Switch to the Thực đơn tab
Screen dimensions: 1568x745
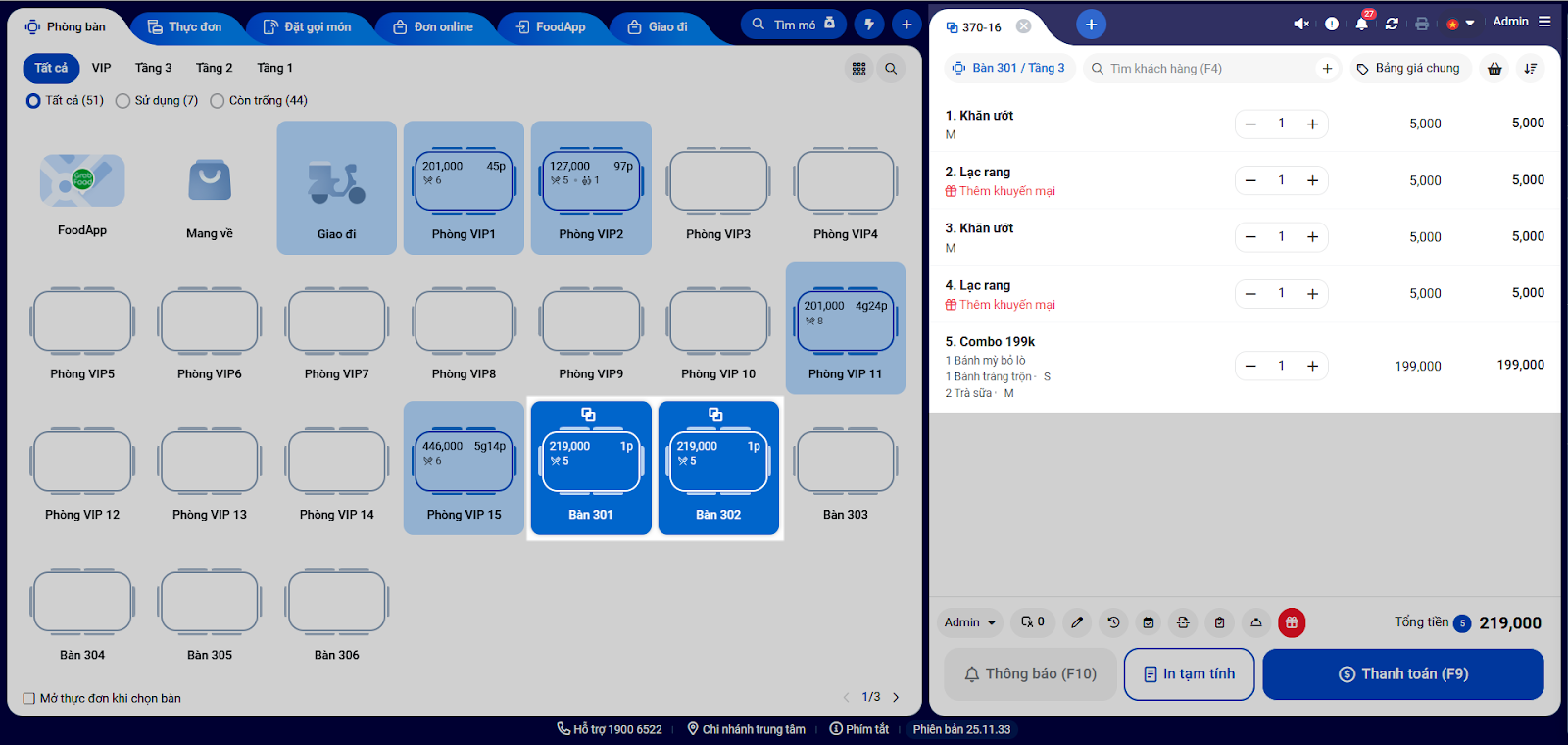184,27
